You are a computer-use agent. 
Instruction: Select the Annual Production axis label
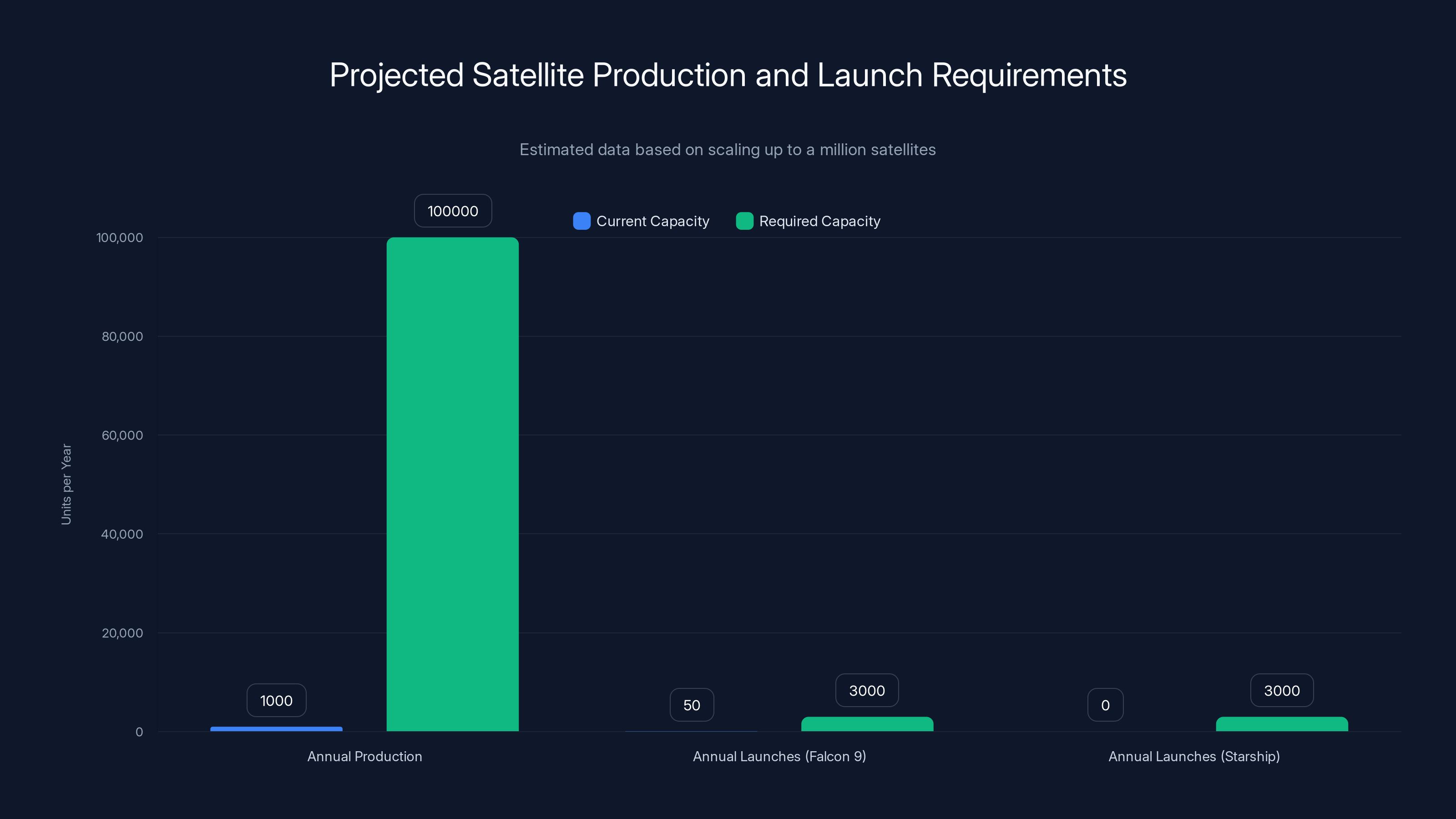(x=364, y=756)
